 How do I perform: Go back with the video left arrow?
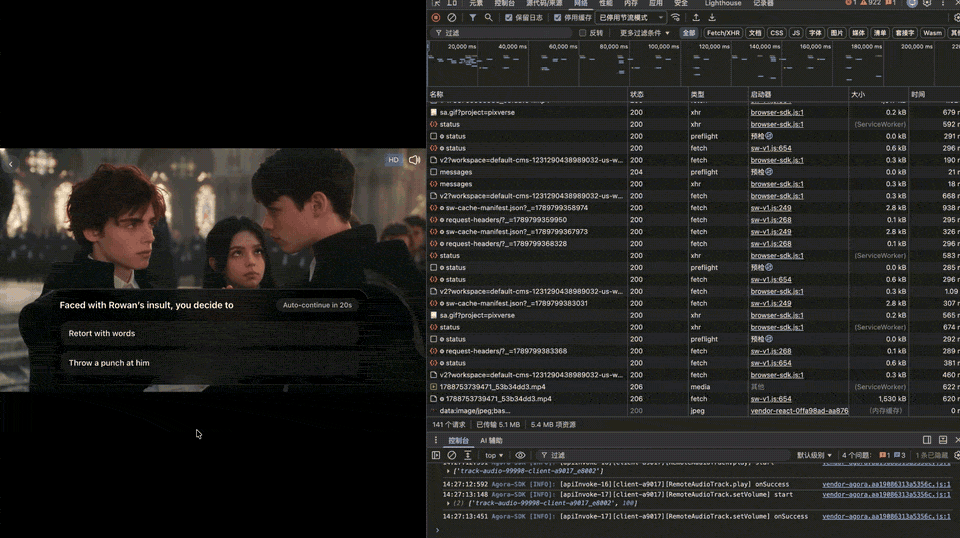tap(10, 164)
